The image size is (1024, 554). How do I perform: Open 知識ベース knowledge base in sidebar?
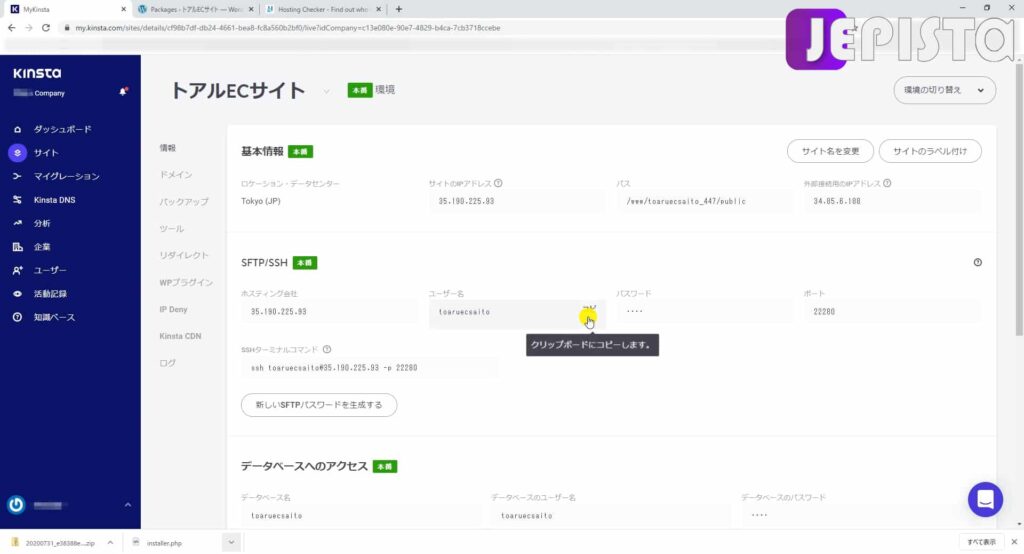tap(54, 318)
